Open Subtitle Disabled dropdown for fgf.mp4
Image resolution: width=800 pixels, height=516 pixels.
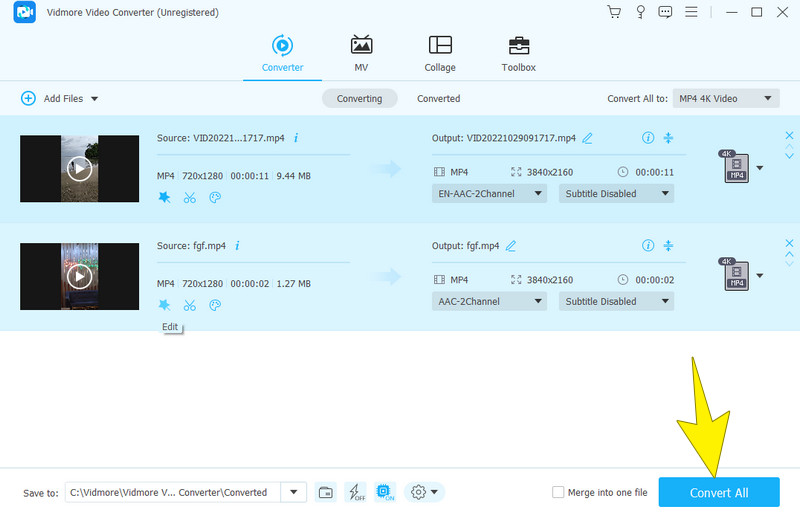[x=616, y=301]
